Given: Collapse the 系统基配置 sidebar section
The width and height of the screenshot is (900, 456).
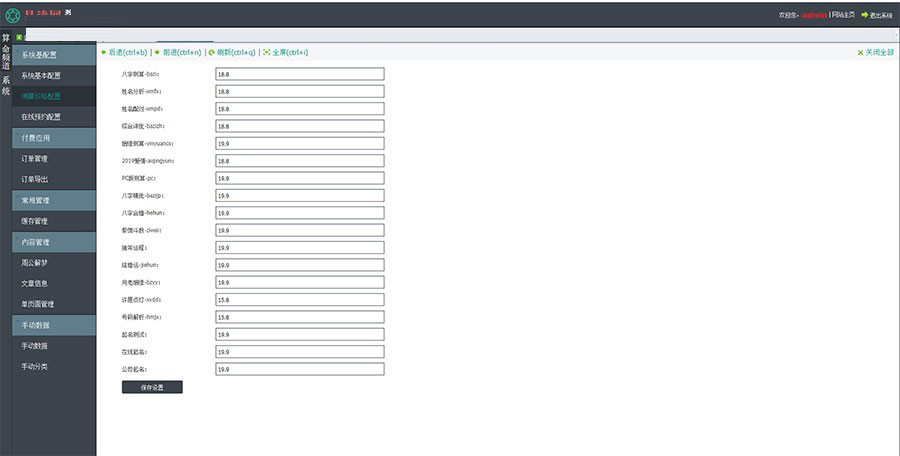Looking at the screenshot, I should (54, 55).
